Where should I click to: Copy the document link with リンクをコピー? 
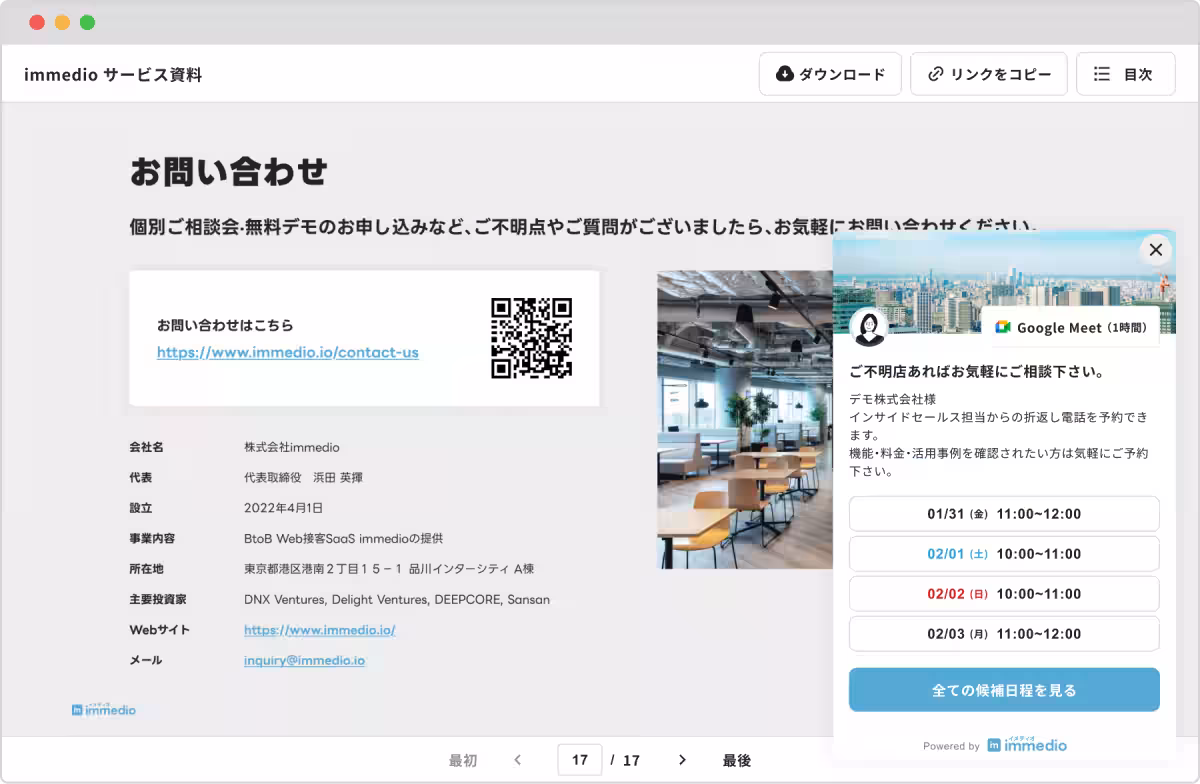click(988, 74)
